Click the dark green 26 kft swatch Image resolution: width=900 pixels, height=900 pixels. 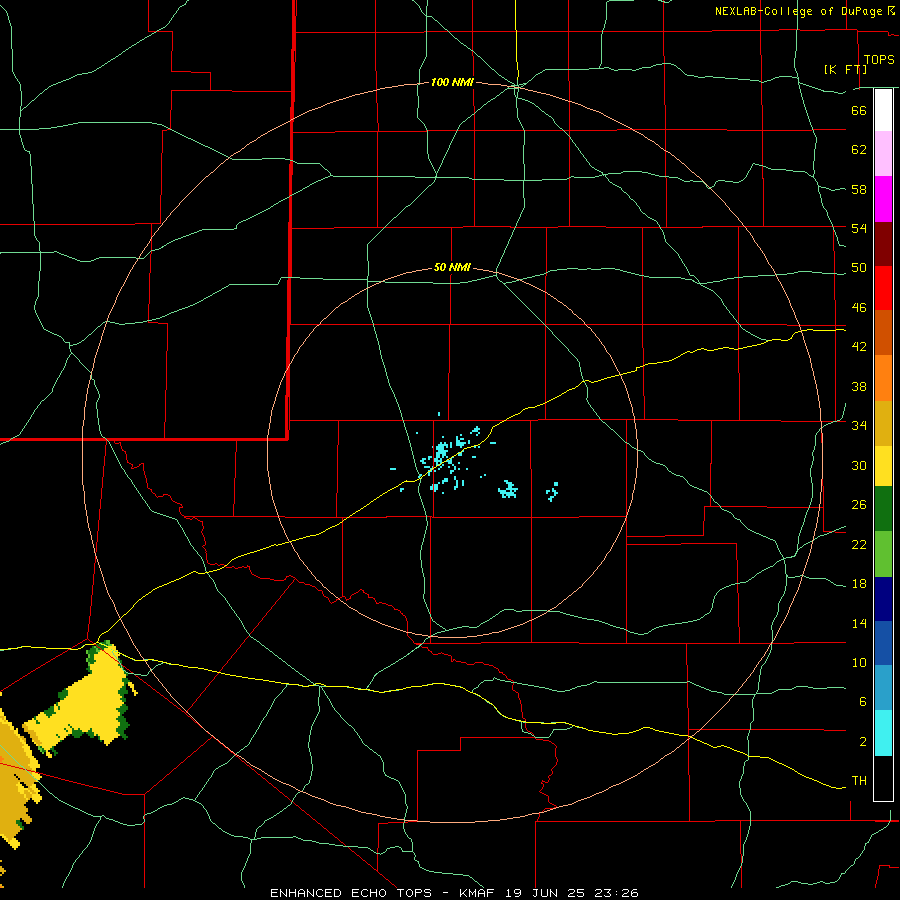click(x=883, y=509)
